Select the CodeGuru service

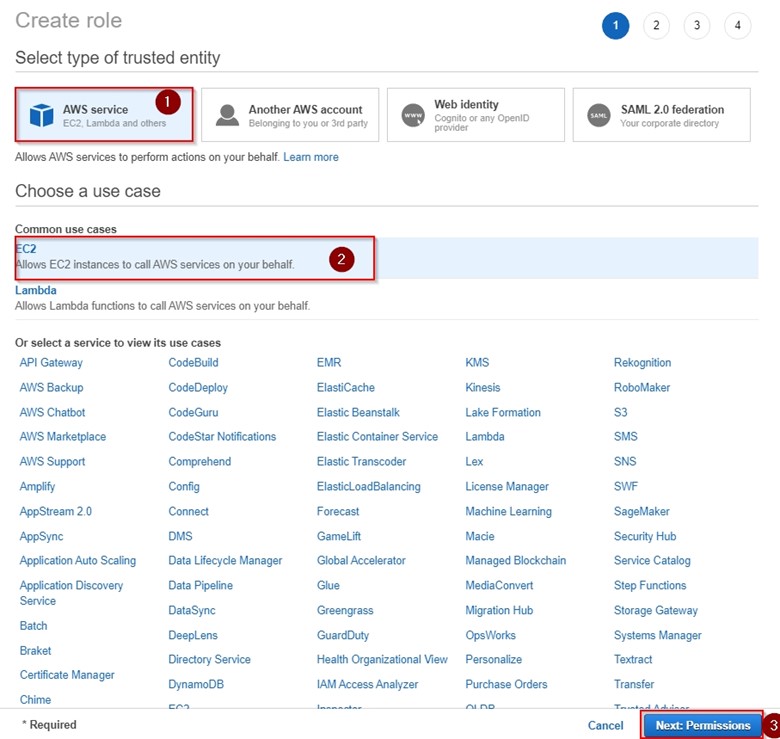(x=193, y=412)
